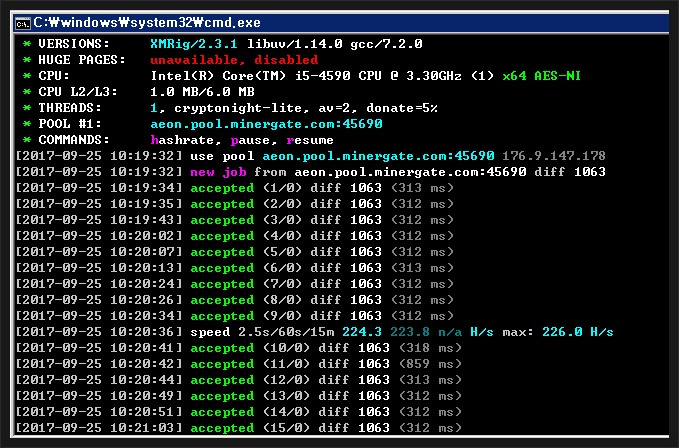Click timestamp '10:21:03' on last line
The height and width of the screenshot is (448, 679).
pos(142,428)
